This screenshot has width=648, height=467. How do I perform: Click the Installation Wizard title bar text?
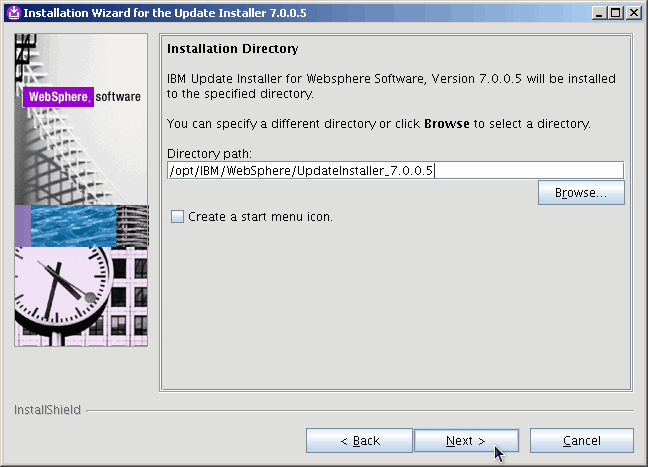pyautogui.click(x=165, y=12)
